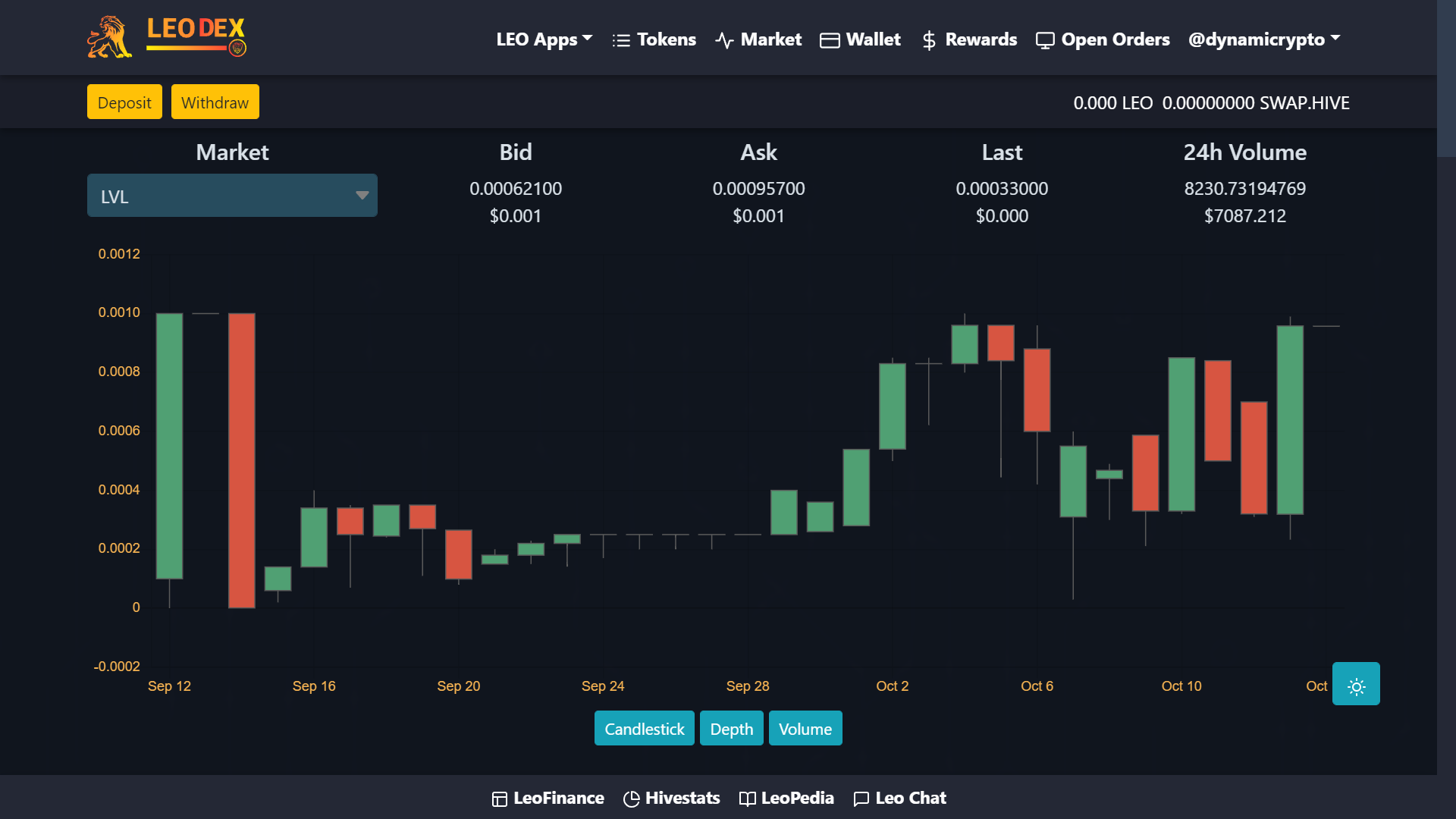This screenshot has height=819, width=1456.
Task: Click the 0.00000000 SWAP.HIVE balance
Action: tap(1256, 103)
